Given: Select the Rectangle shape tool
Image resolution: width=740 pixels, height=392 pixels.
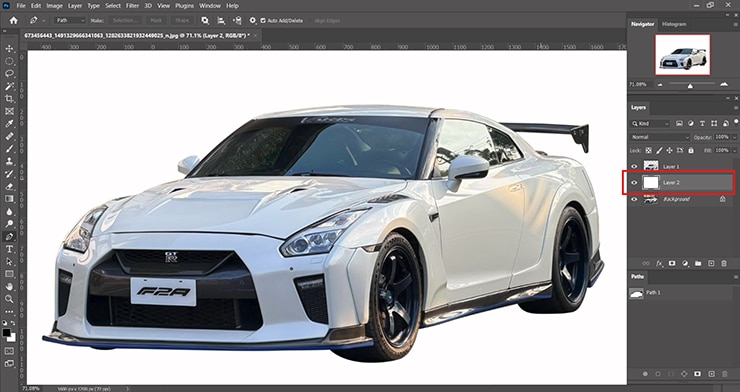Looking at the screenshot, I should click(x=9, y=274).
